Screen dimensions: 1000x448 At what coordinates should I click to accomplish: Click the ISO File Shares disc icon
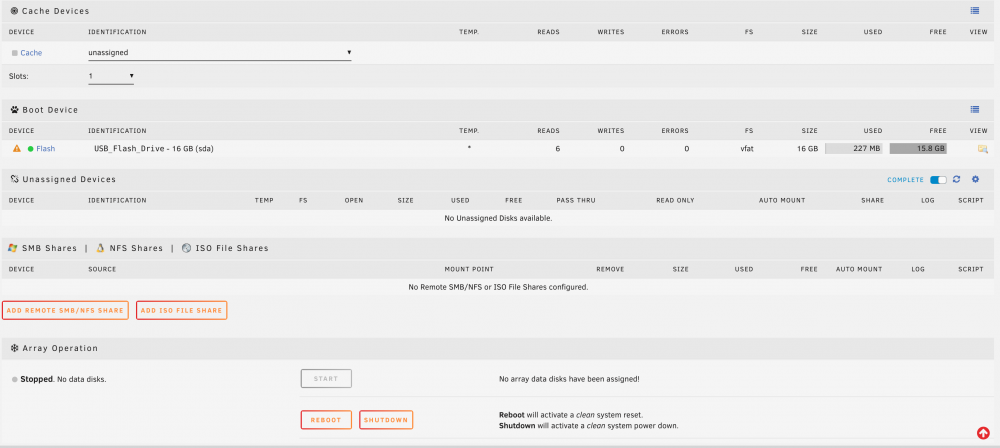click(186, 248)
